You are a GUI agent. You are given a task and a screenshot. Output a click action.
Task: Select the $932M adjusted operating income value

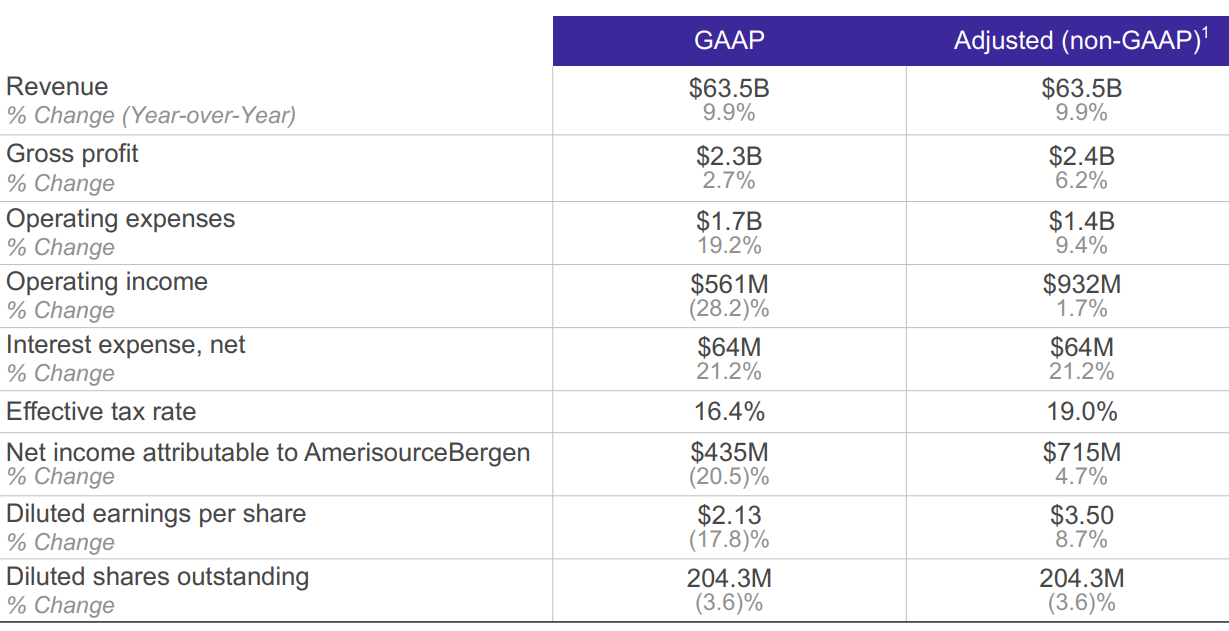(x=1081, y=285)
